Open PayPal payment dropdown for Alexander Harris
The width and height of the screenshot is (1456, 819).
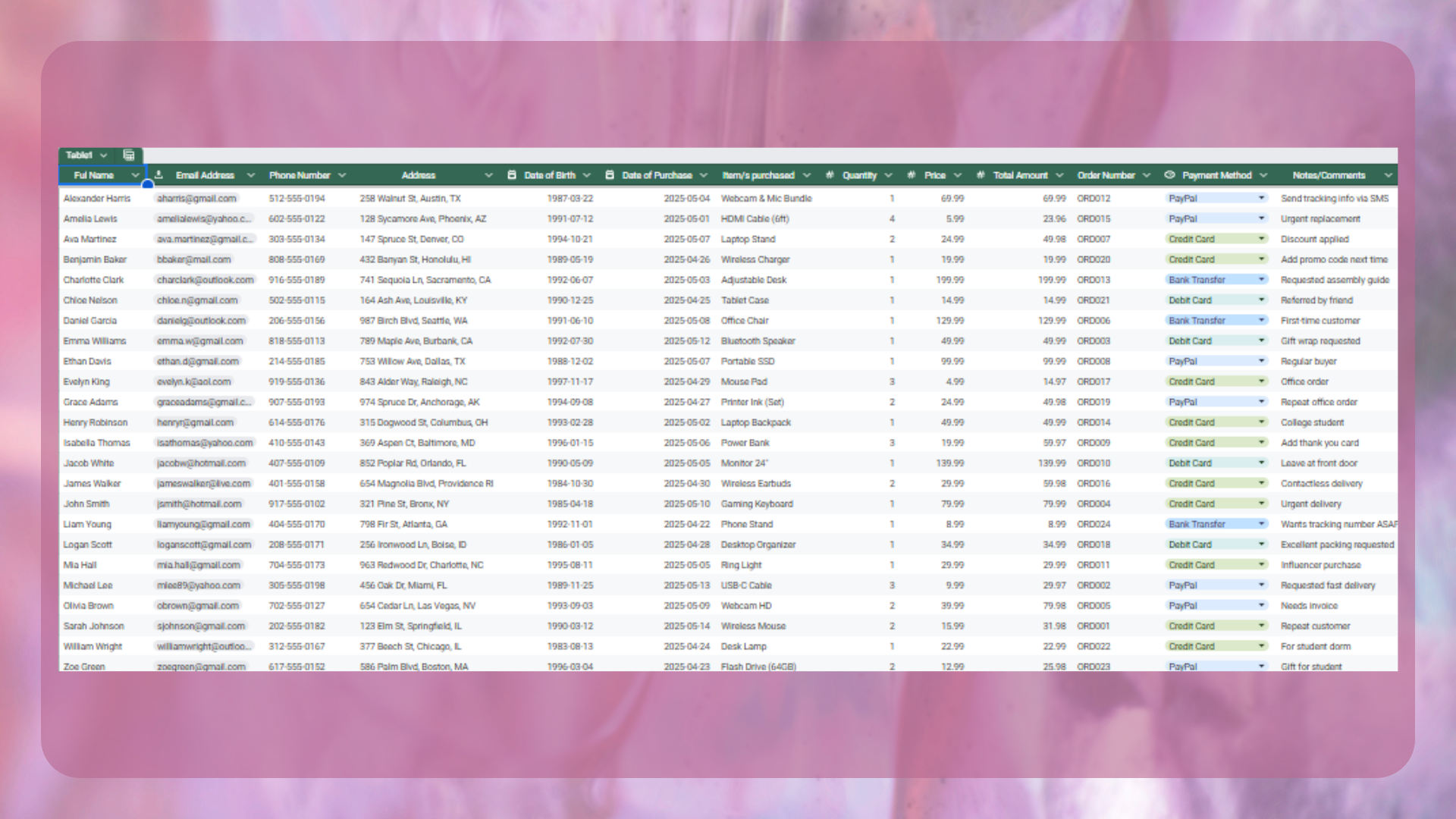(1261, 198)
